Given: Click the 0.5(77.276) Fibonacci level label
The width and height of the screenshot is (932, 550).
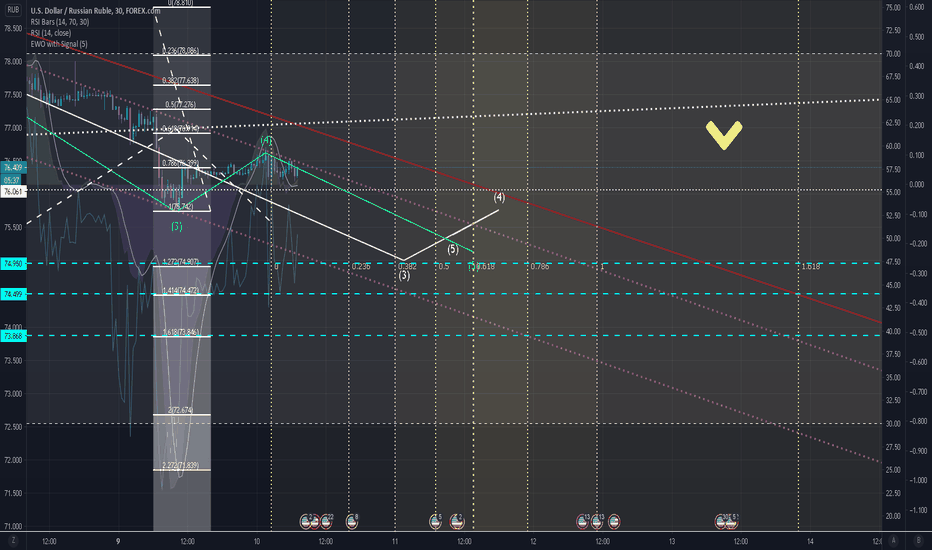Looking at the screenshot, I should point(181,104).
